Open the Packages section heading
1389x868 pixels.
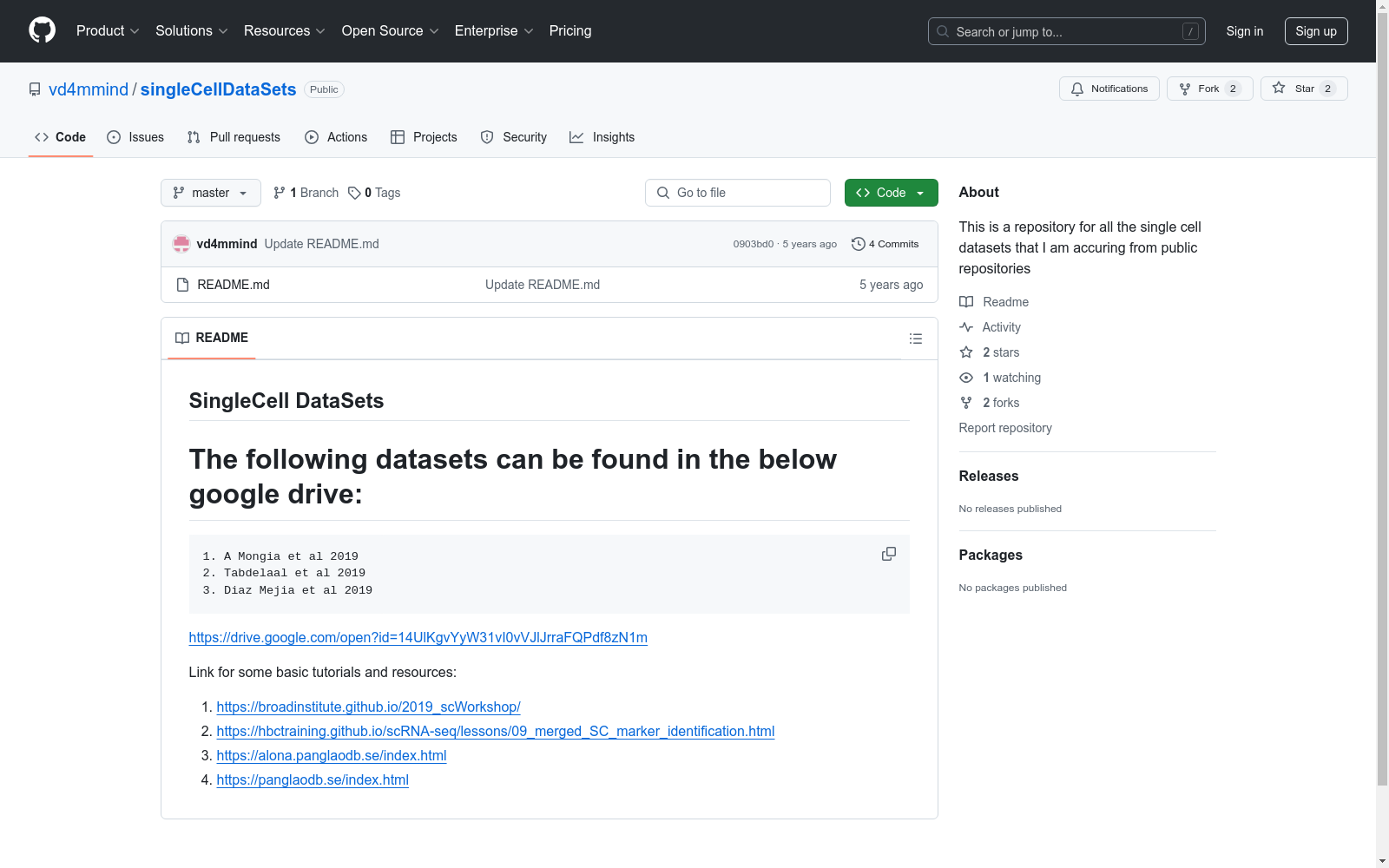tap(991, 555)
